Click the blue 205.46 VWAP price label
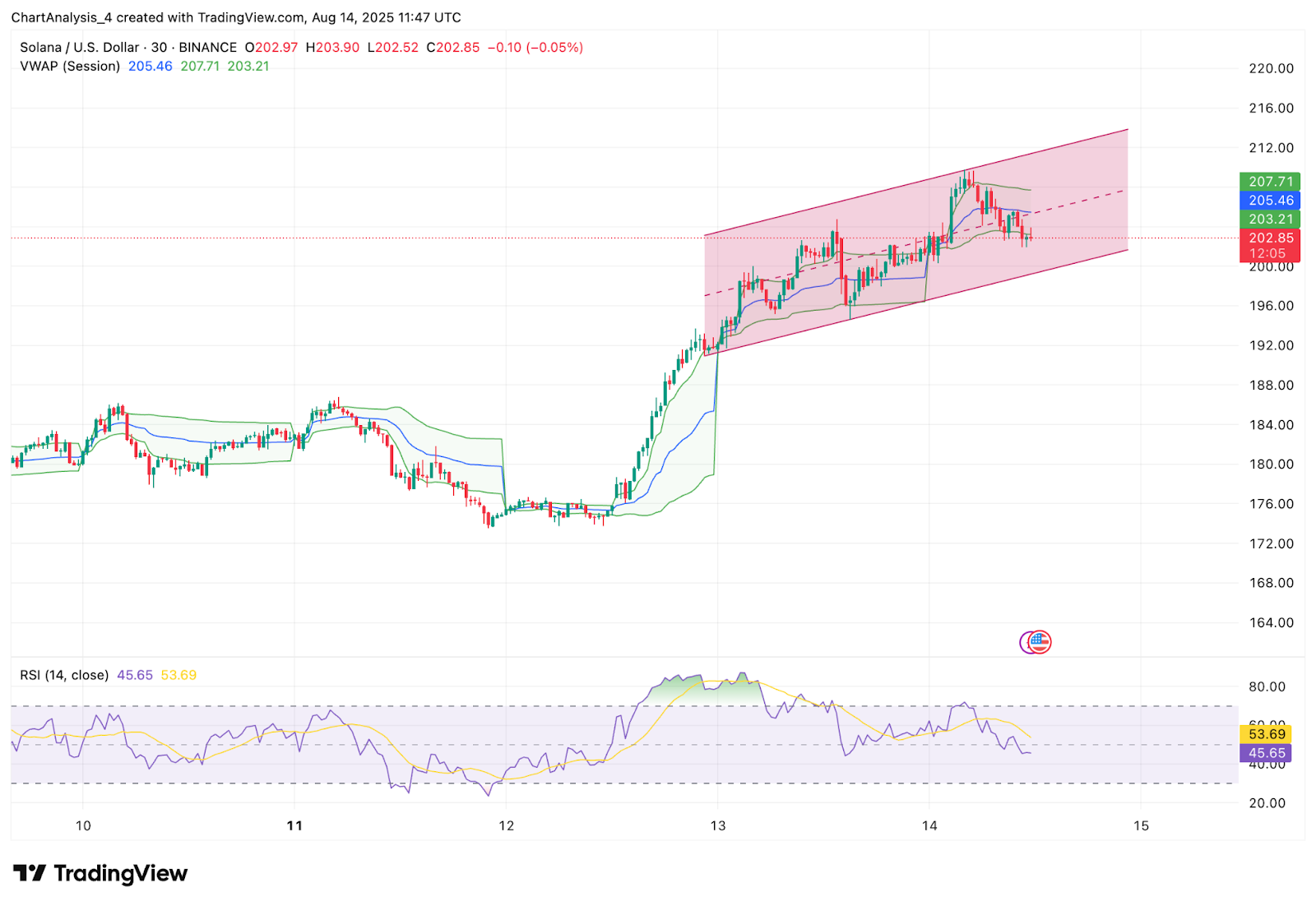Image resolution: width=1316 pixels, height=906 pixels. pyautogui.click(x=1270, y=201)
